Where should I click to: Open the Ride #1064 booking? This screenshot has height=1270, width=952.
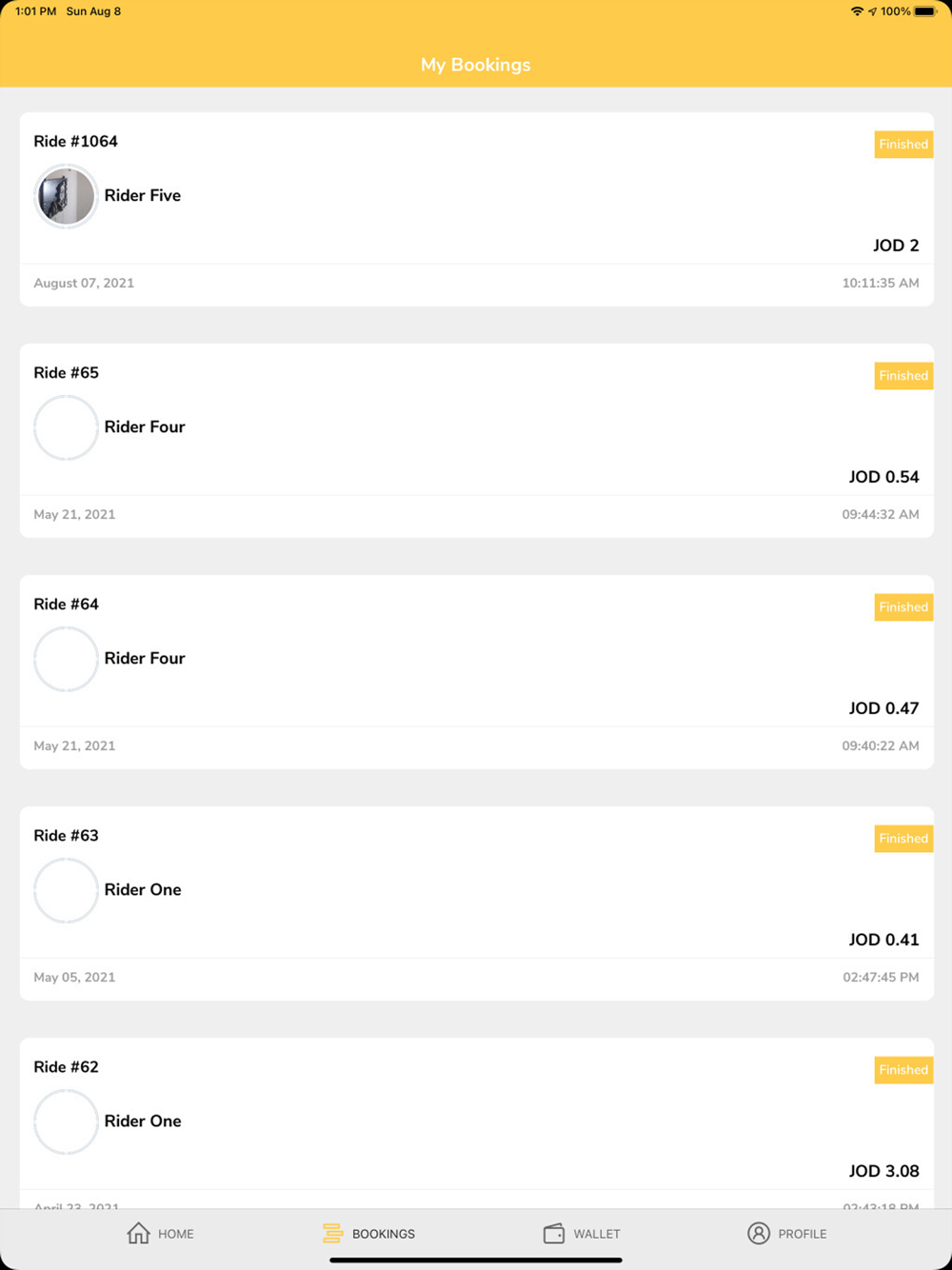coord(476,209)
